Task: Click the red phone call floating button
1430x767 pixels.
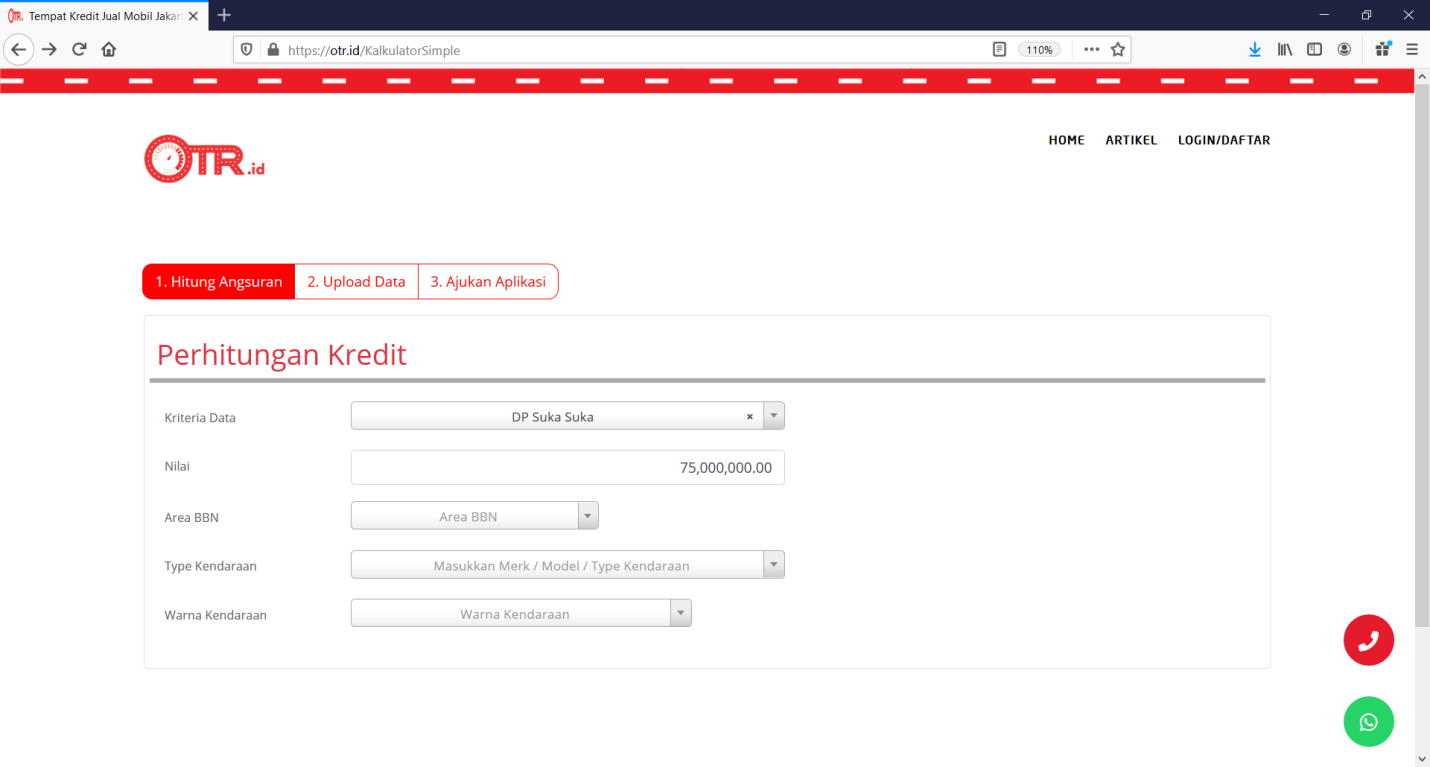Action: [x=1368, y=640]
